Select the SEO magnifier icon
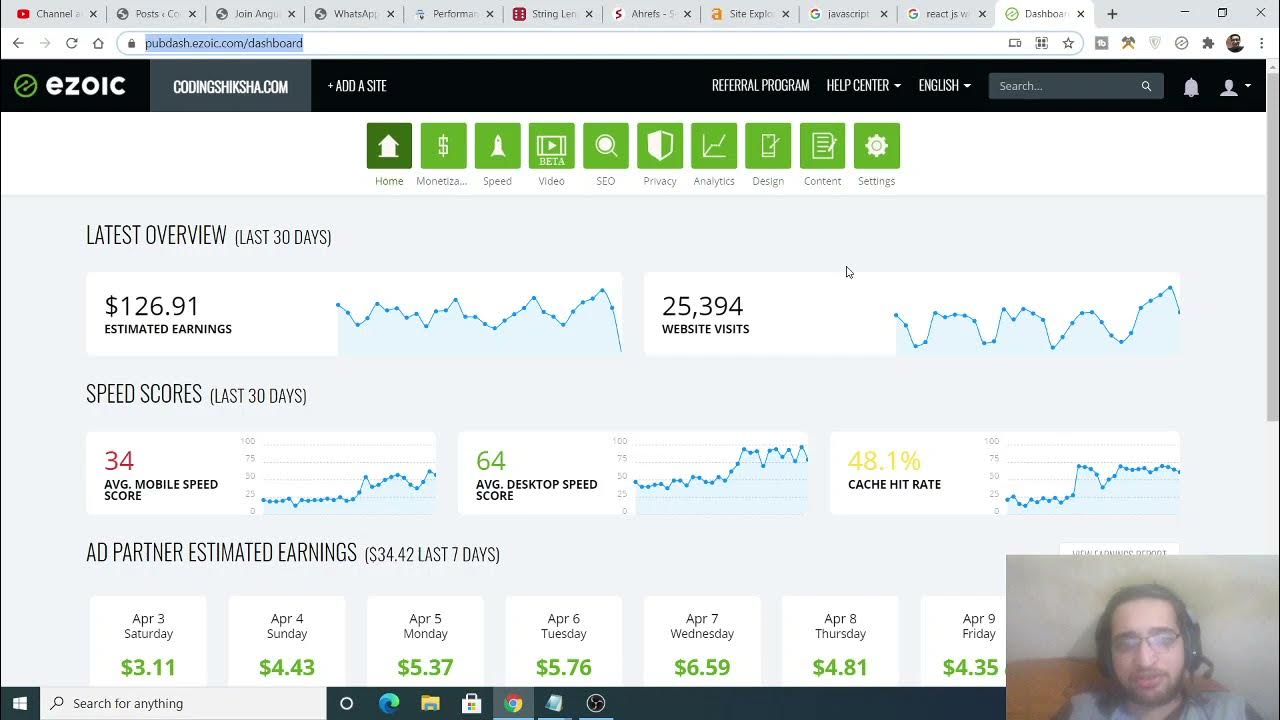Screen dimensions: 1280x720 [606, 146]
